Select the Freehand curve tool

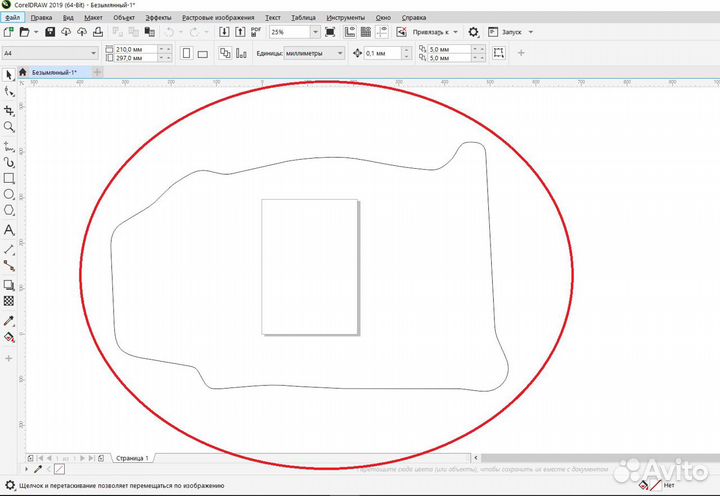coord(9,146)
